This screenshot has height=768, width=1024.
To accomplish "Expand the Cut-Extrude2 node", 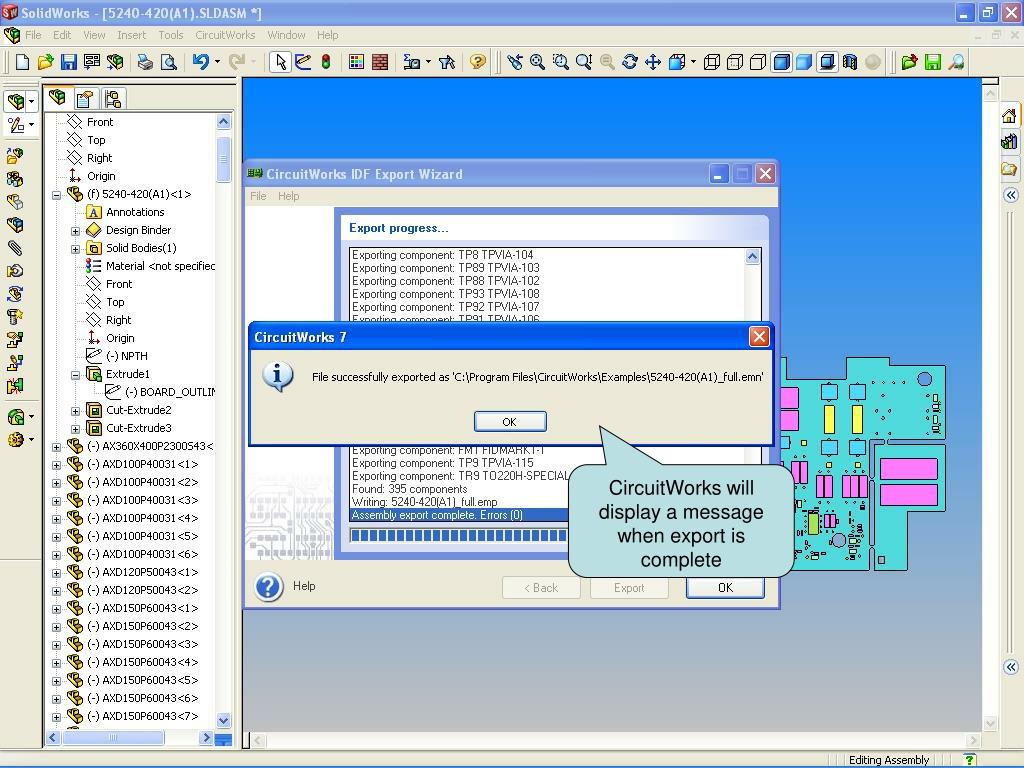I will coord(76,411).
